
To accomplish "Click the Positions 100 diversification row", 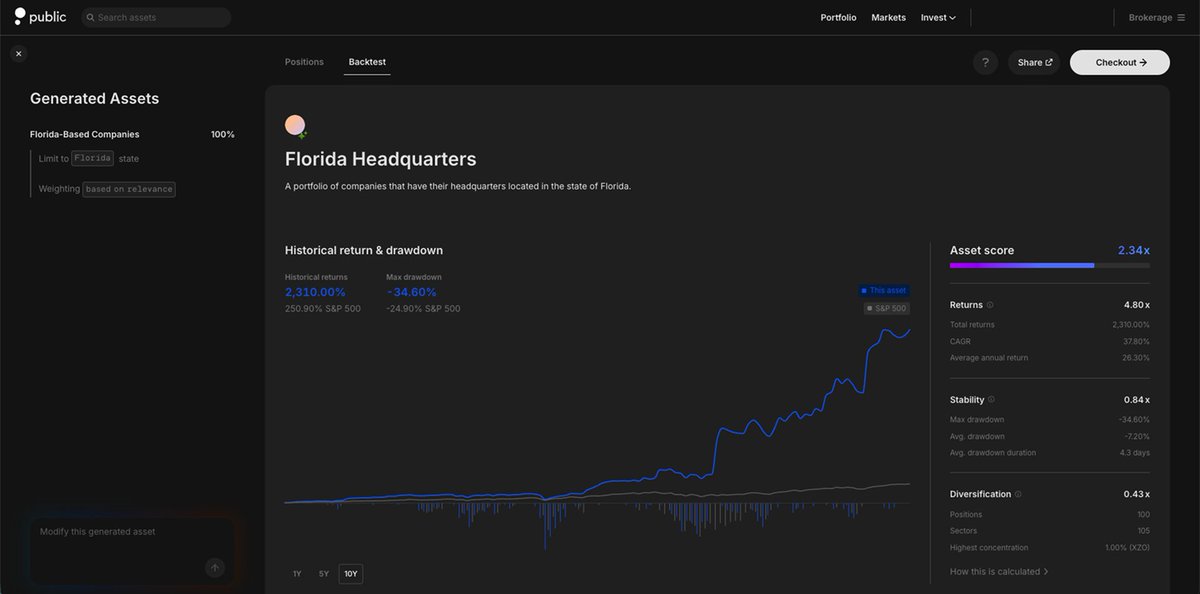I will [x=1050, y=514].
